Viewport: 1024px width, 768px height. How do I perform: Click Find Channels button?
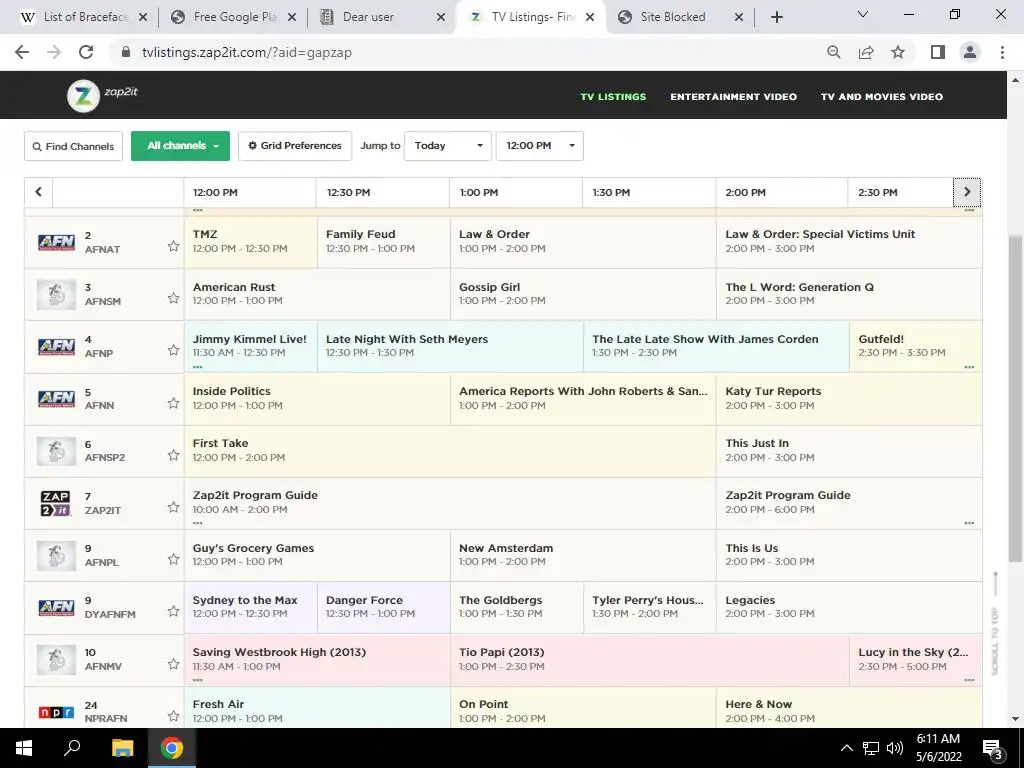pos(73,146)
